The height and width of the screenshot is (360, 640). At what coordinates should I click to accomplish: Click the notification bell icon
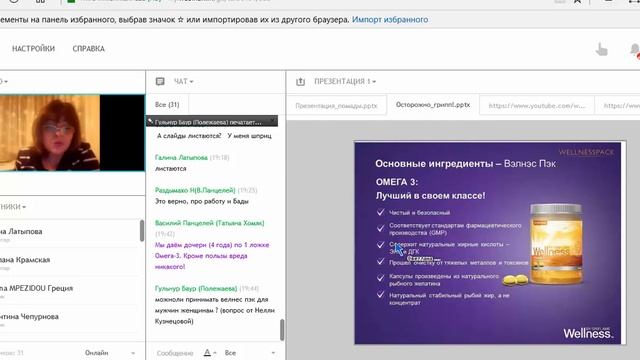pyautogui.click(x=635, y=51)
